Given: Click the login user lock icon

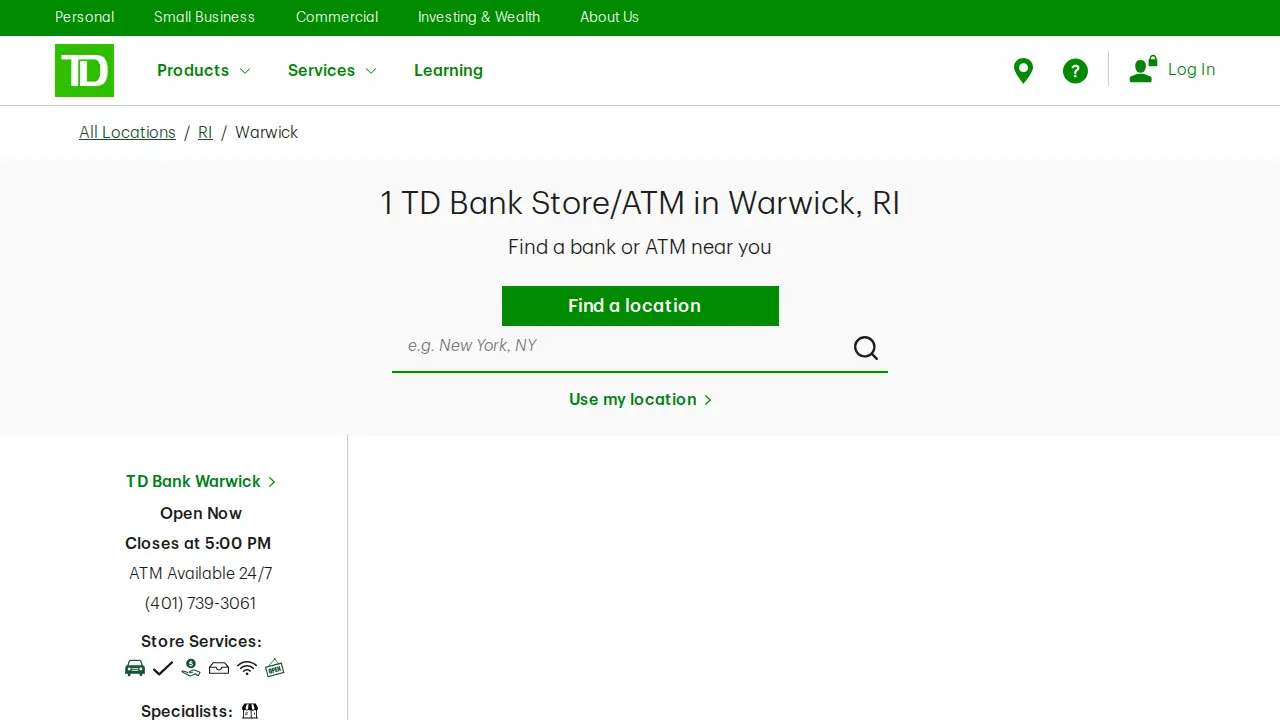Looking at the screenshot, I should point(1143,69).
